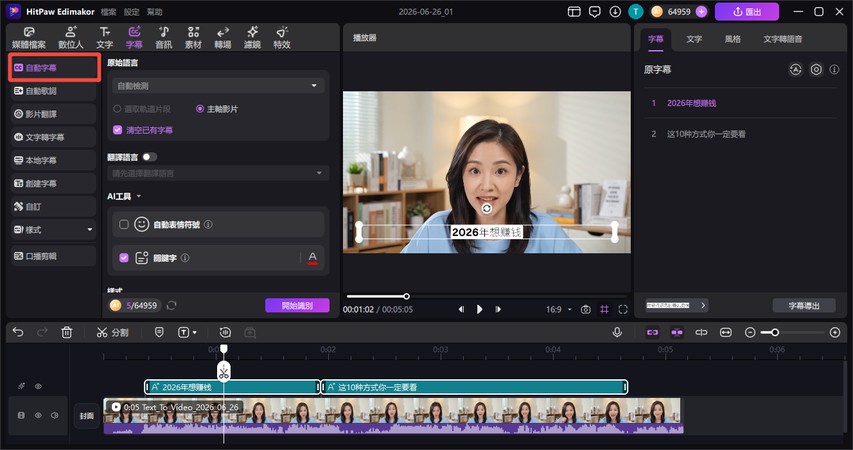
Task: Open the 幫助 menu
Action: pos(154,11)
